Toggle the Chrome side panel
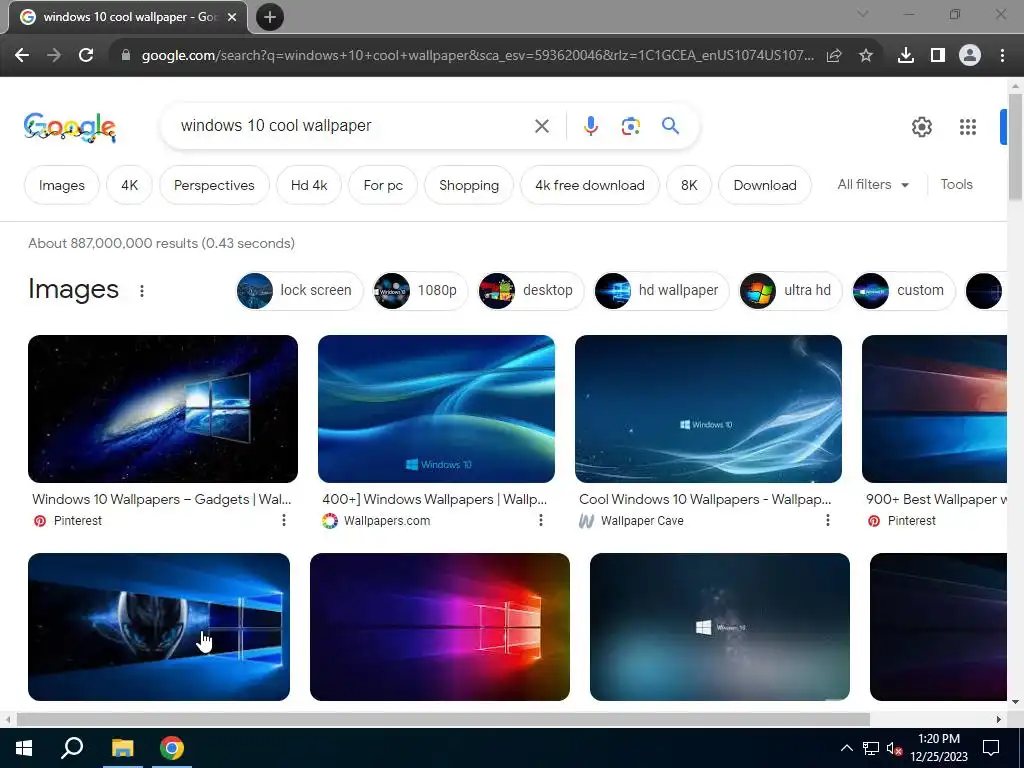The width and height of the screenshot is (1024, 768). (938, 56)
